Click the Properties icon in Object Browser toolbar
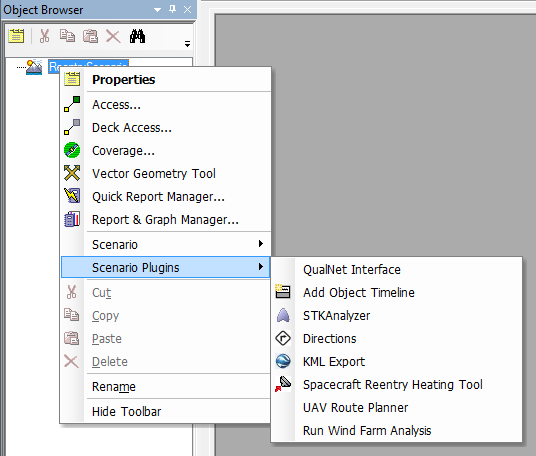The width and height of the screenshot is (536, 456). pos(16,36)
